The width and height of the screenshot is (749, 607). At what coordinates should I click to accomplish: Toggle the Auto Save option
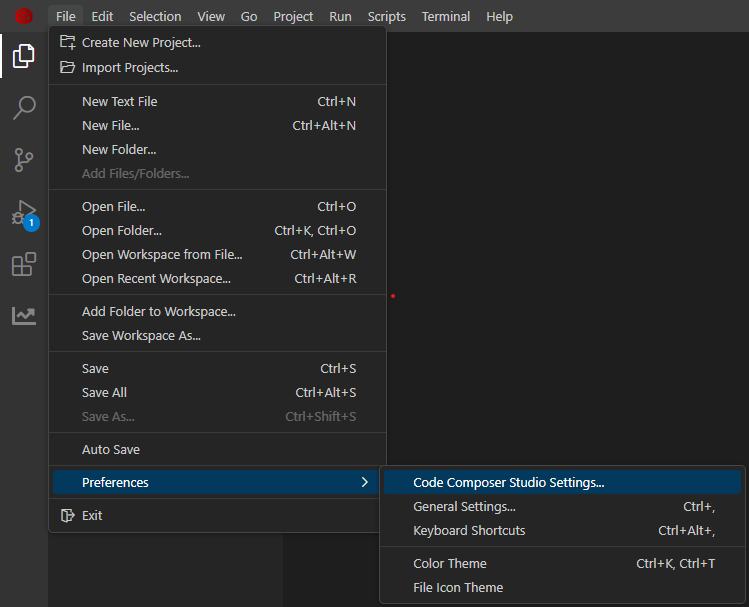[111, 450]
